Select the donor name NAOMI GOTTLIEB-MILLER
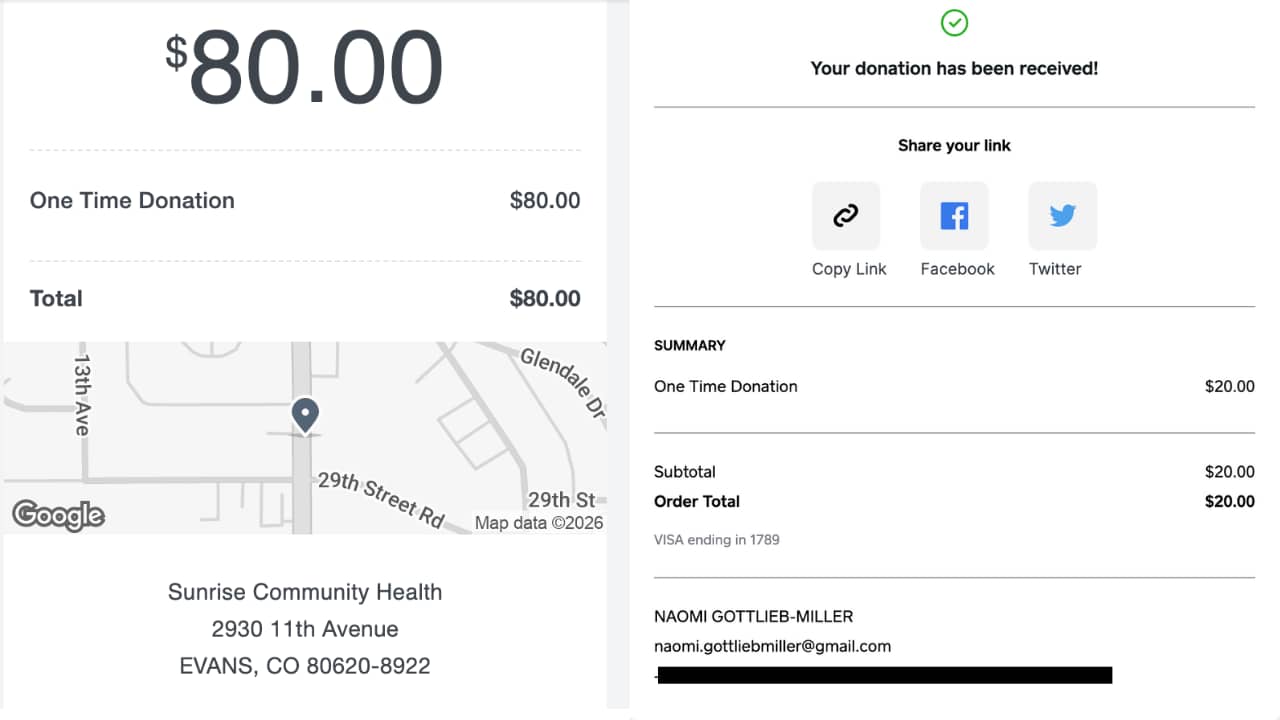Viewport: 1280px width, 720px height. coord(753,616)
